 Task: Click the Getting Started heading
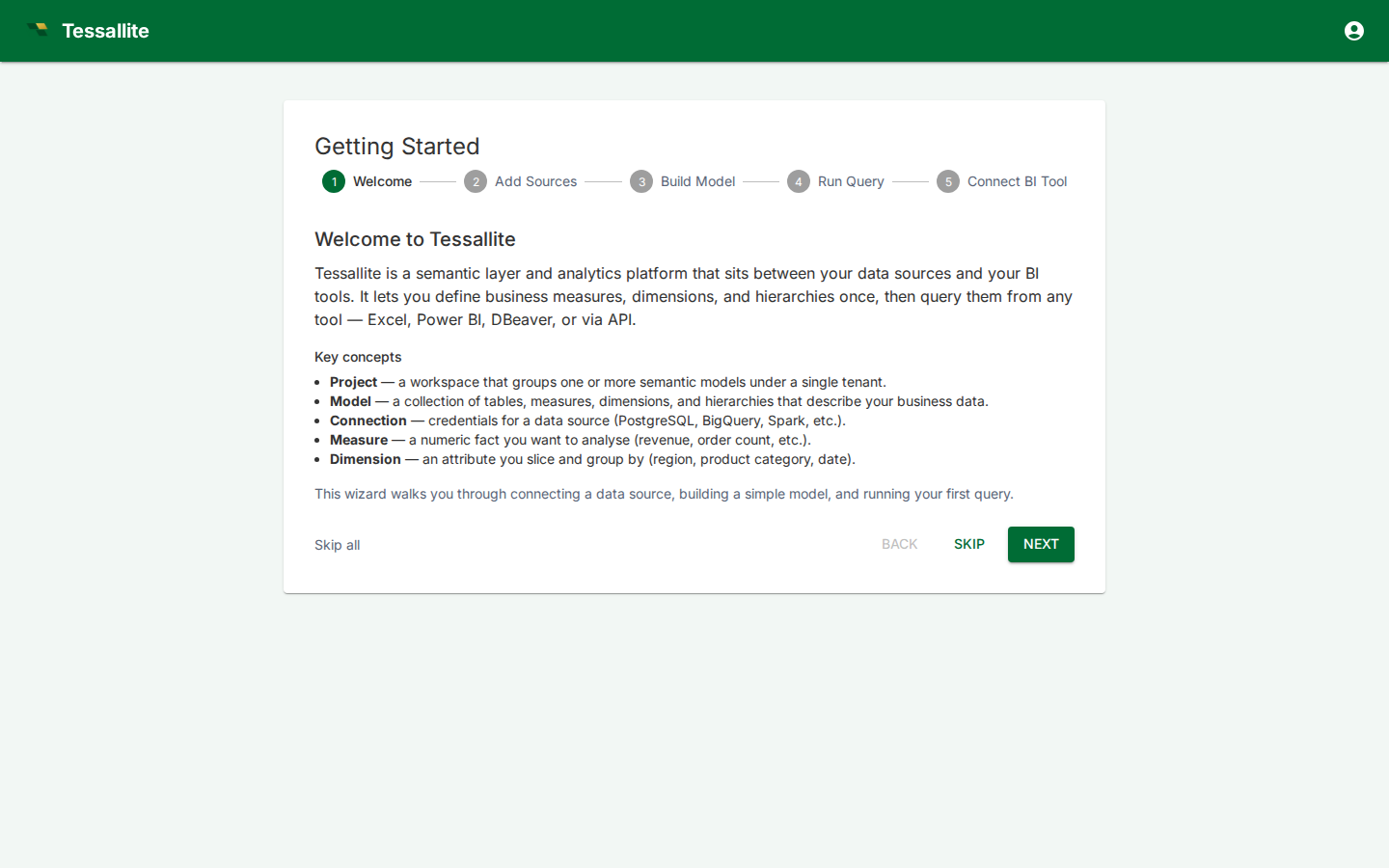pos(396,146)
